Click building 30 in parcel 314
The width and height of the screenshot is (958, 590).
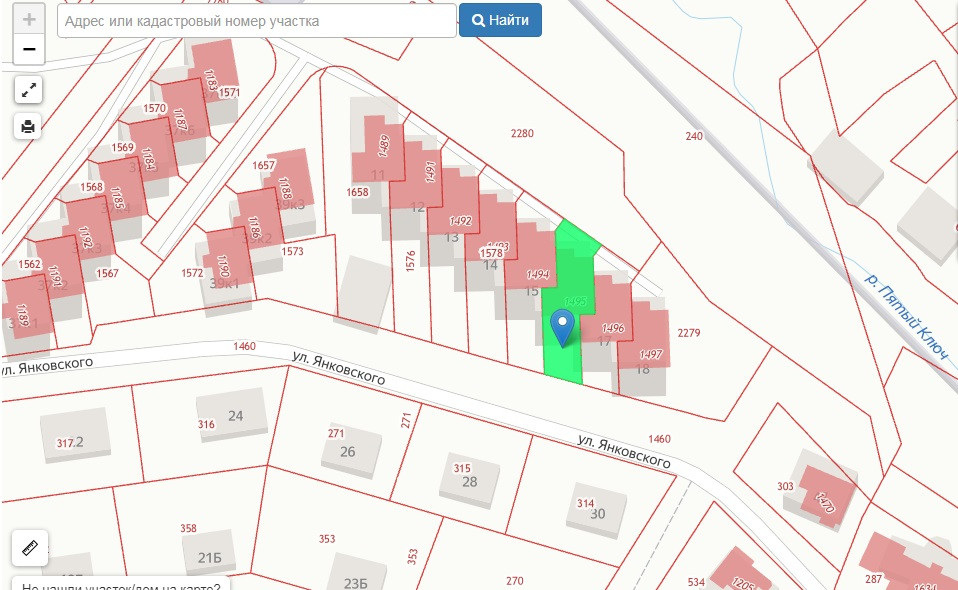597,513
